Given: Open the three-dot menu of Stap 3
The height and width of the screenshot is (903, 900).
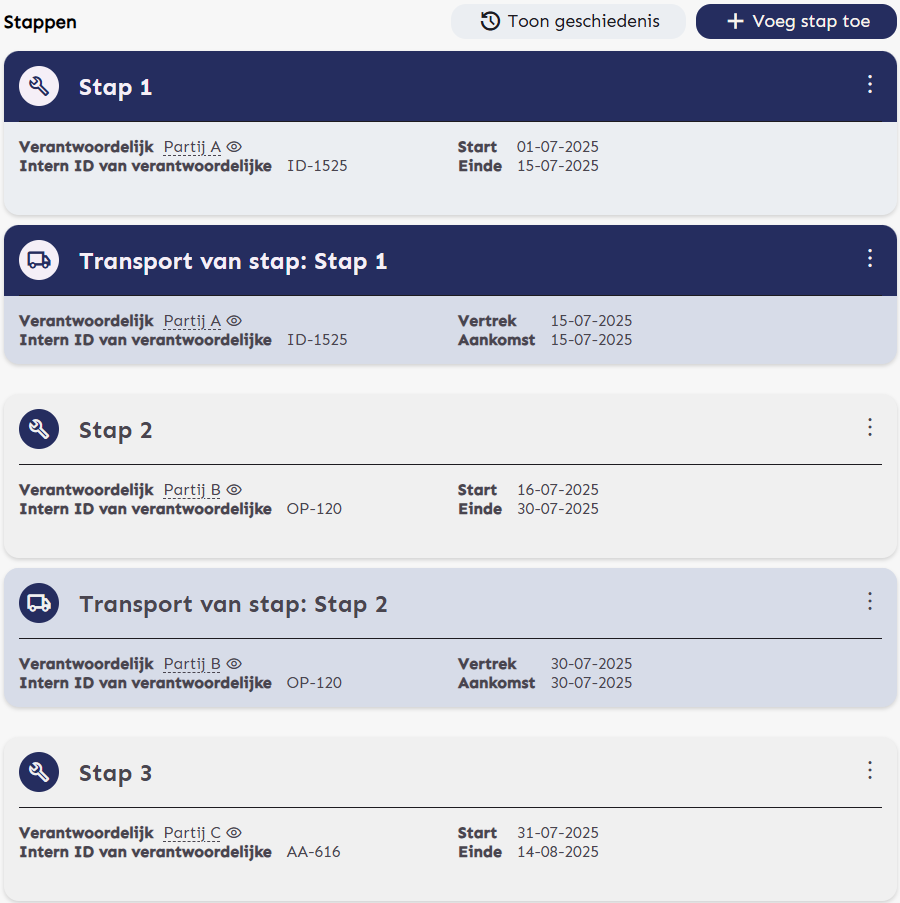Looking at the screenshot, I should 870,770.
